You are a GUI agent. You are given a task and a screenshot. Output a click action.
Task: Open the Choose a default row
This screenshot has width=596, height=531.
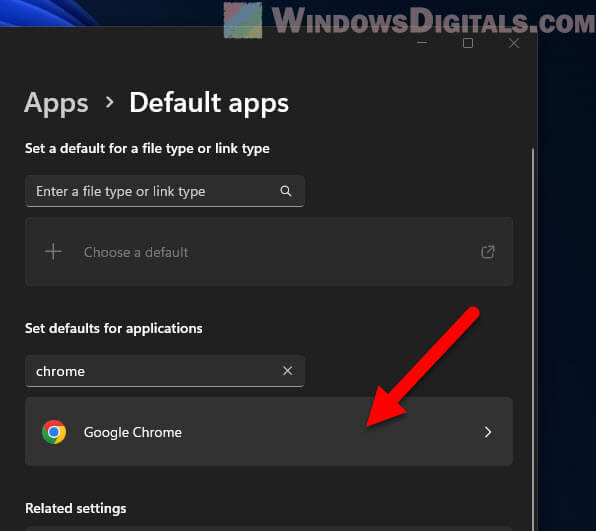269,252
